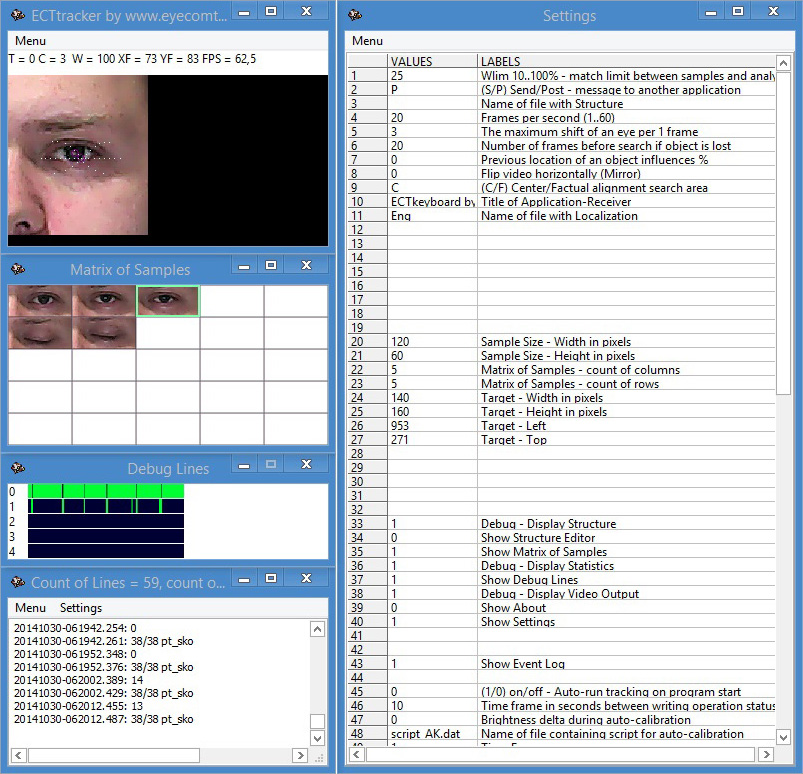
Task: Click the down arrow on the event log scrollbar
Action: 318,736
